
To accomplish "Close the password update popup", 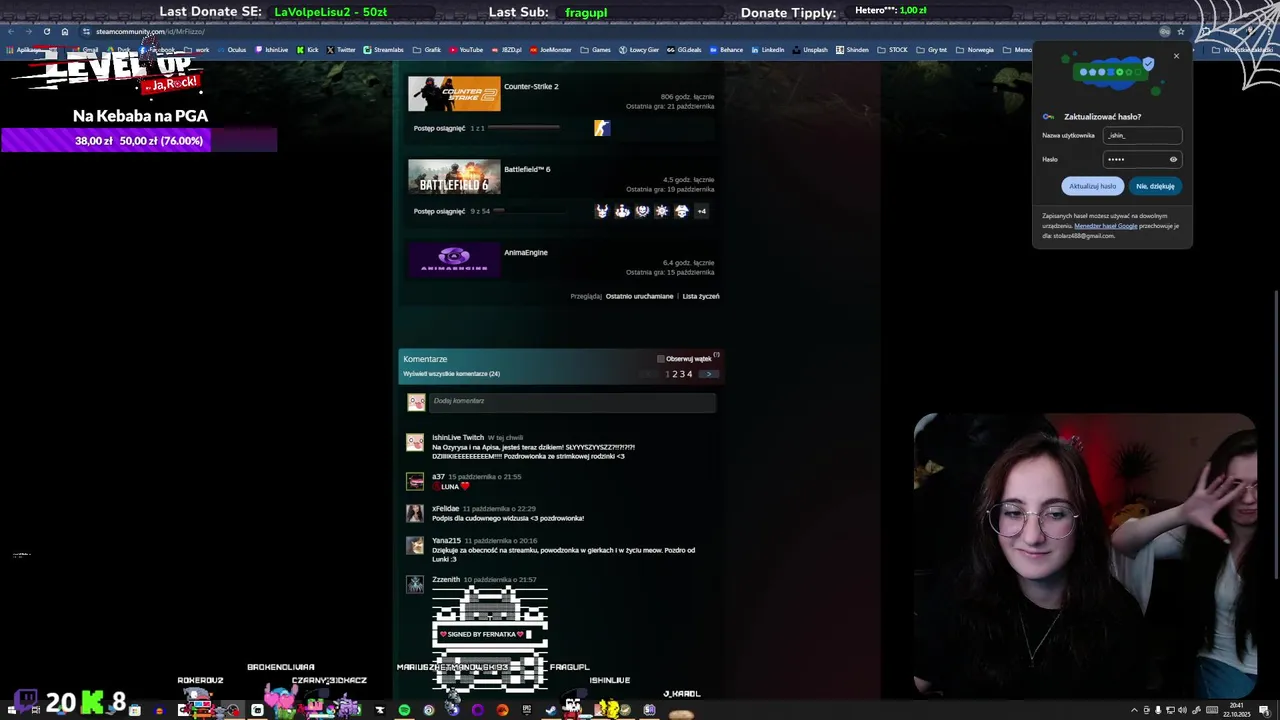I will tap(1176, 56).
